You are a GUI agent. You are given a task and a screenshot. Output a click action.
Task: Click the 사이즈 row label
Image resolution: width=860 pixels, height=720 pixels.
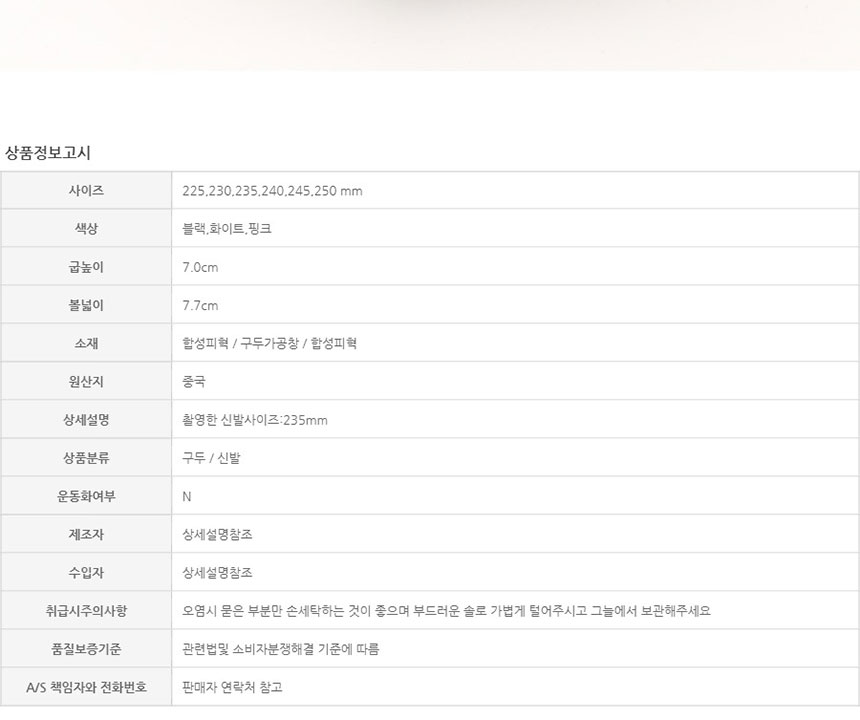point(86,191)
